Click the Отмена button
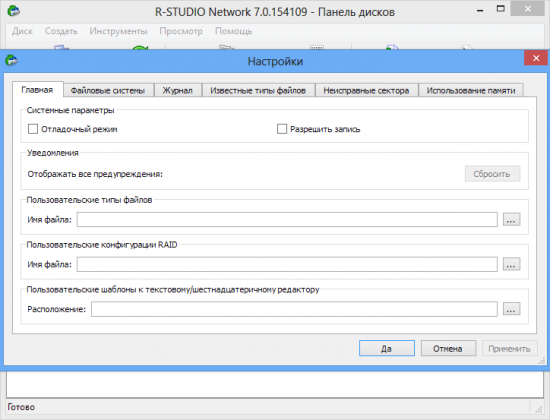 pyautogui.click(x=448, y=348)
